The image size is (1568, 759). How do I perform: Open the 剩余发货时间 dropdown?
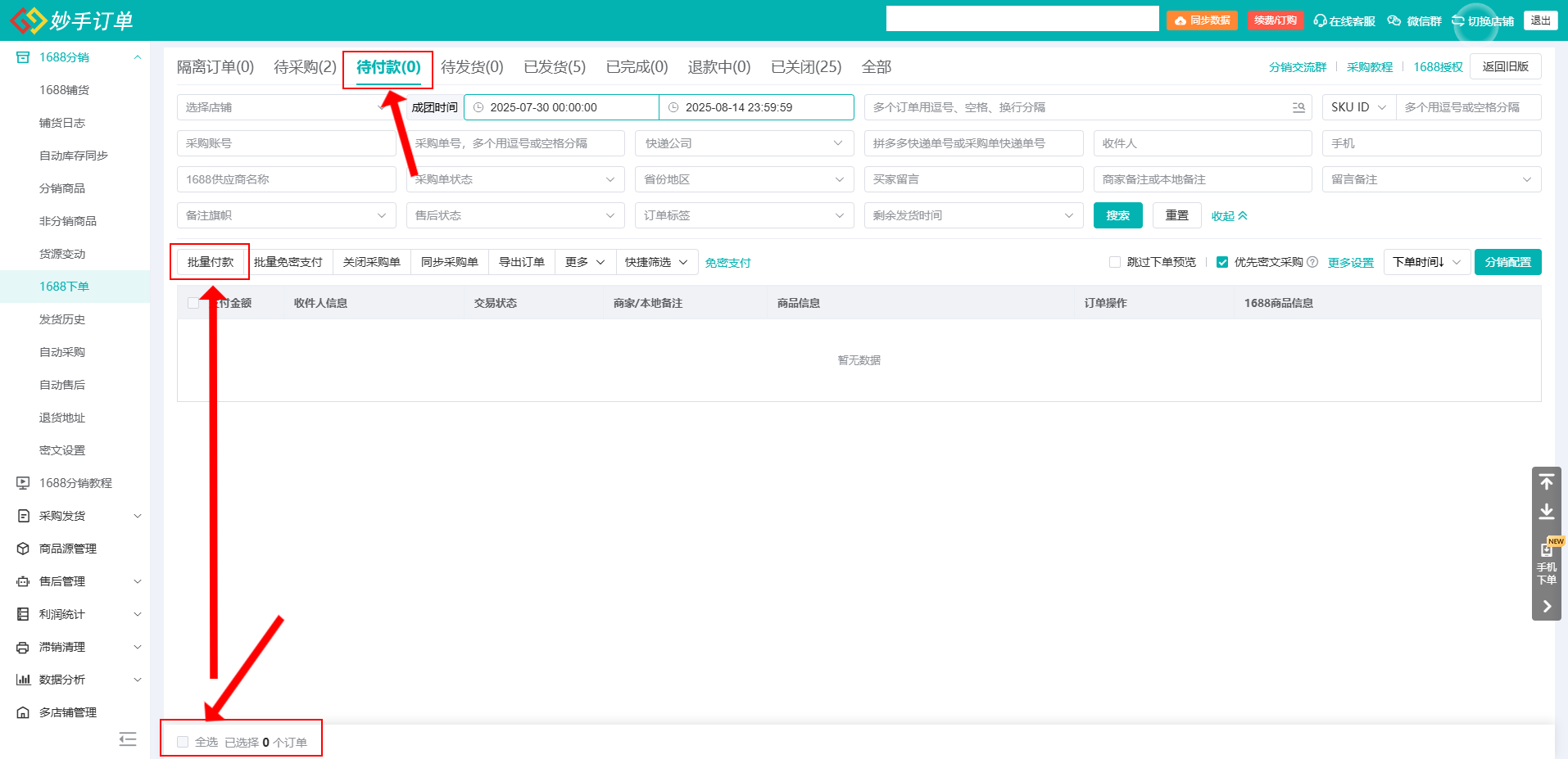click(x=974, y=215)
